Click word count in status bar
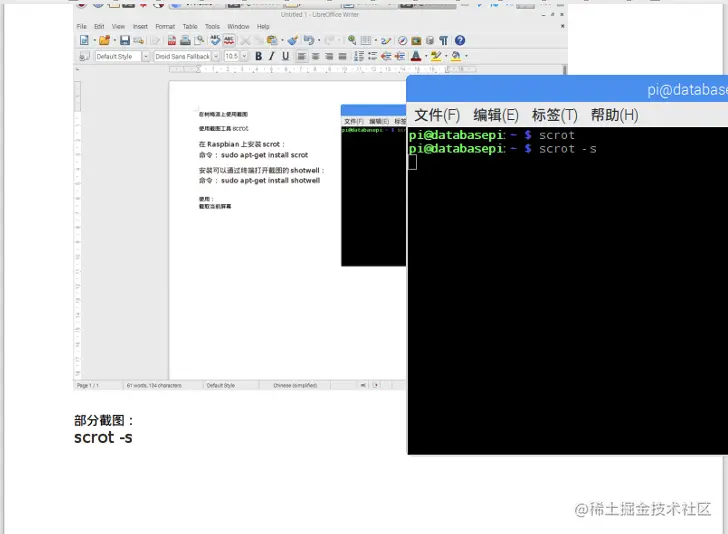728x534 pixels. click(x=154, y=385)
